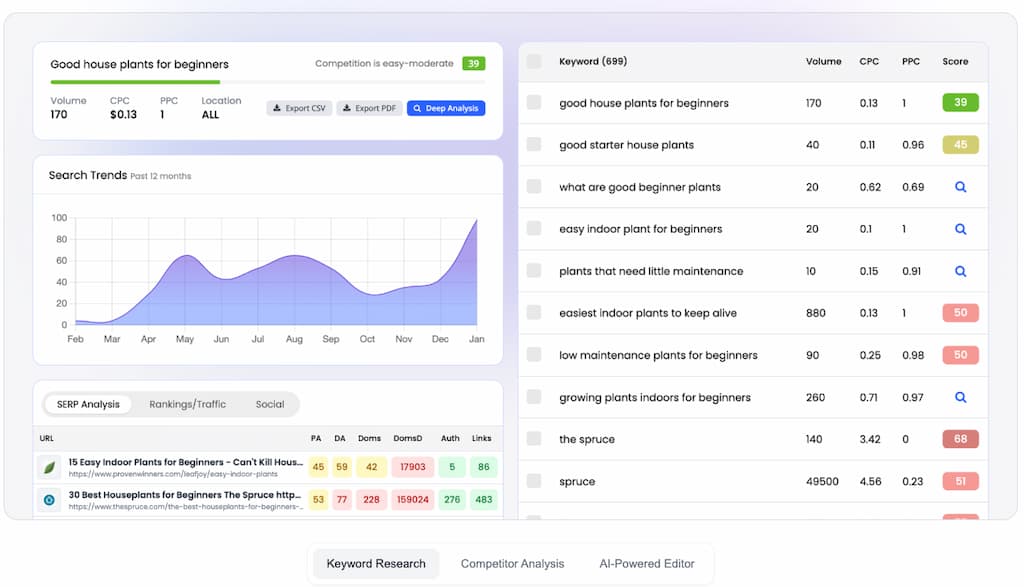This screenshot has height=587, width=1024.
Task: Click the PA column header in SERP table
Action: pos(316,438)
